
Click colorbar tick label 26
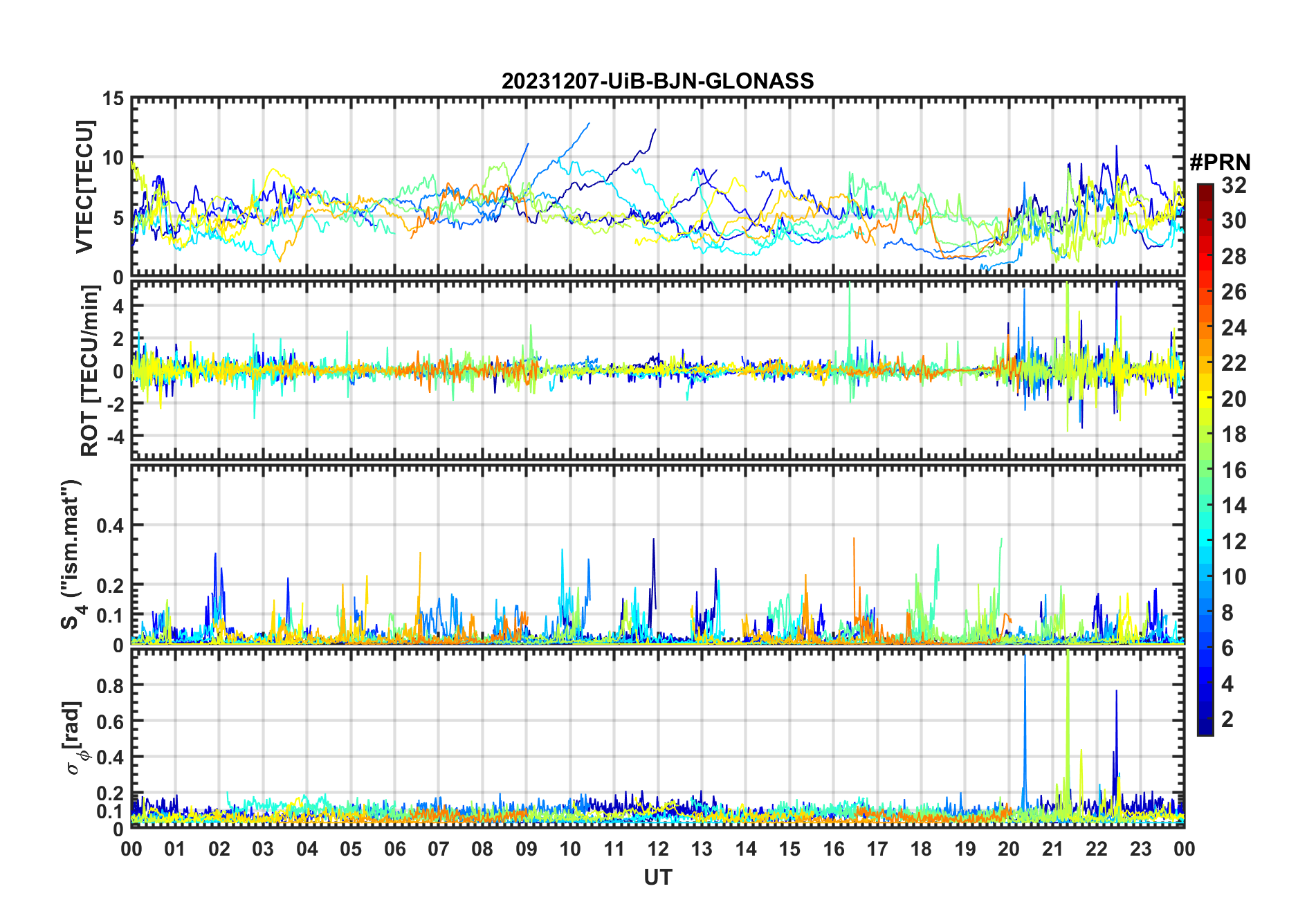click(1234, 292)
